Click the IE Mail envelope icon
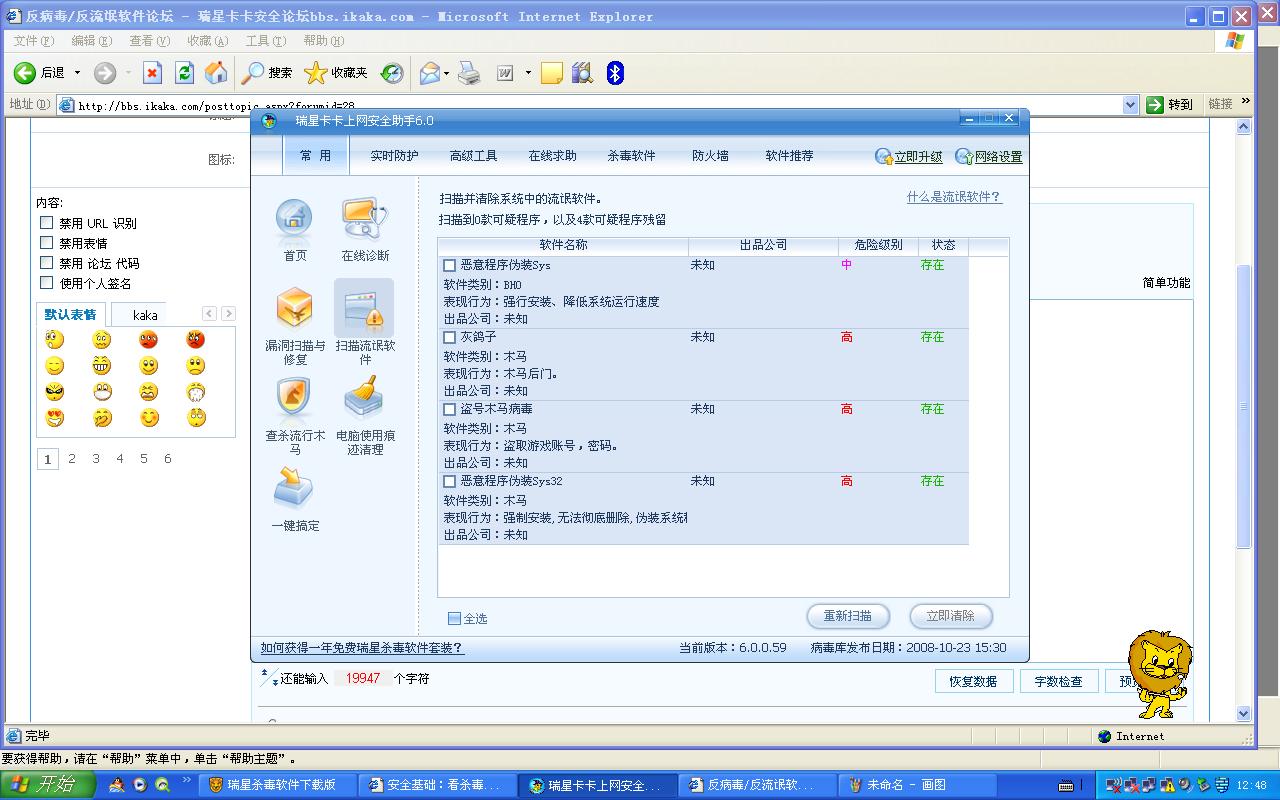 tap(430, 73)
